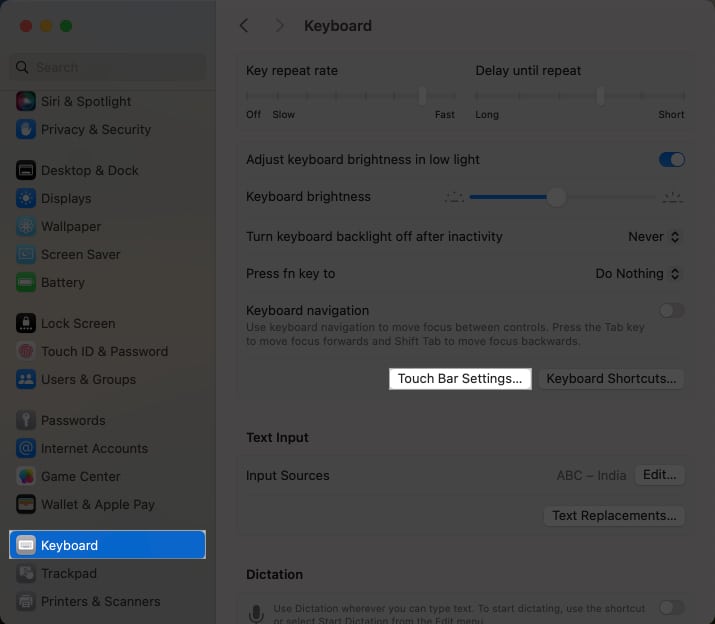The image size is (715, 624).
Task: Click the Search input field
Action: [108, 68]
